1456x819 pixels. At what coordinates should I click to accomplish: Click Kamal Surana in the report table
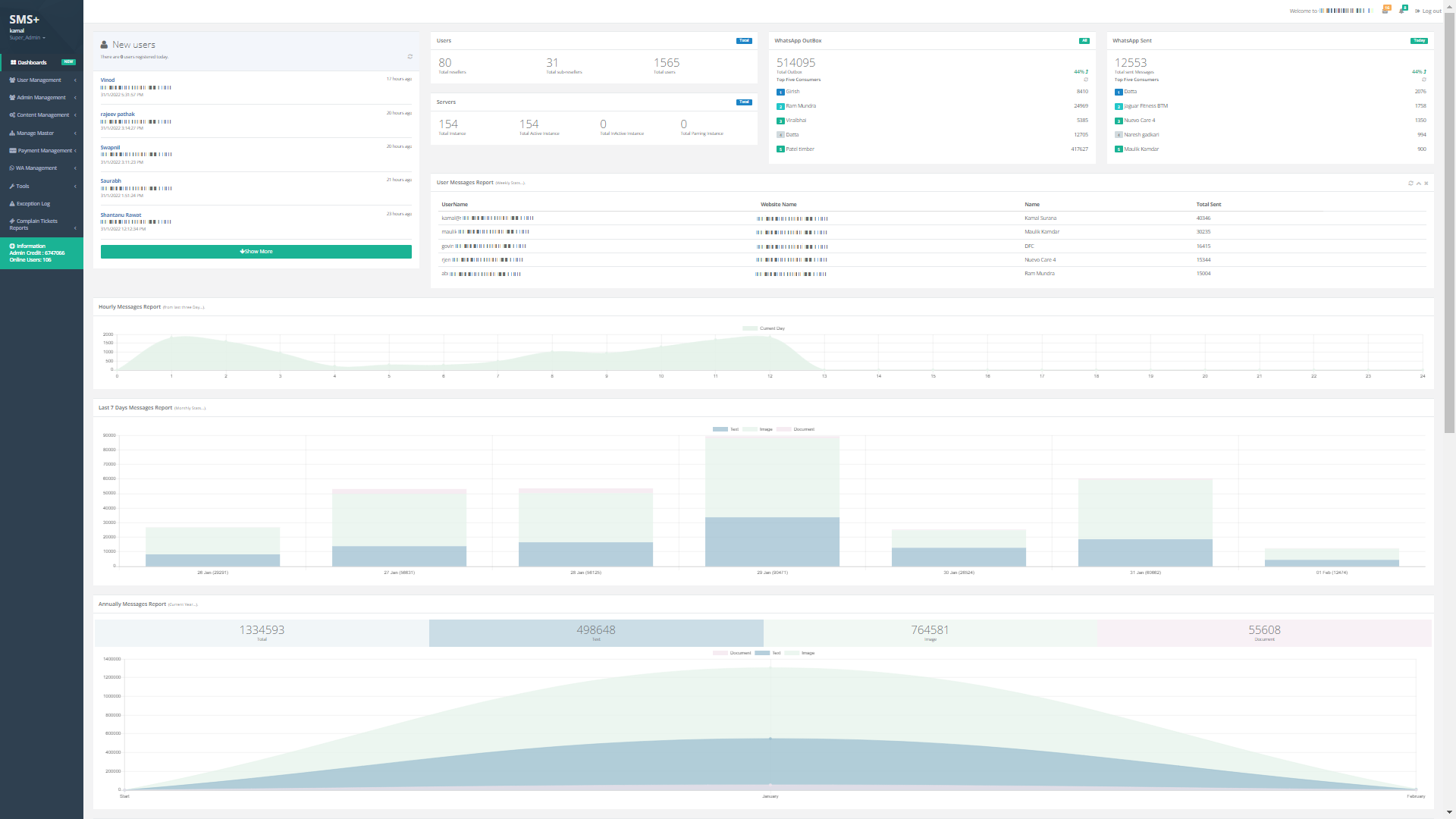[1040, 218]
